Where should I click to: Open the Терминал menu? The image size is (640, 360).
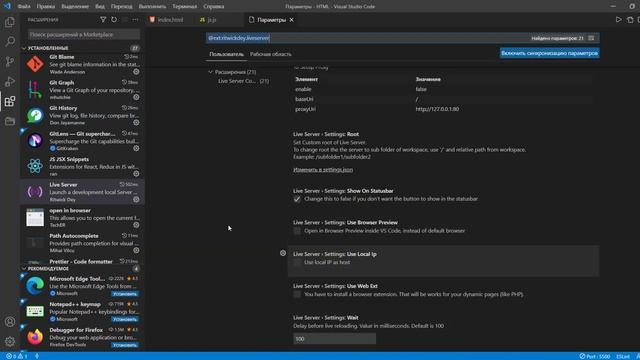click(184, 7)
